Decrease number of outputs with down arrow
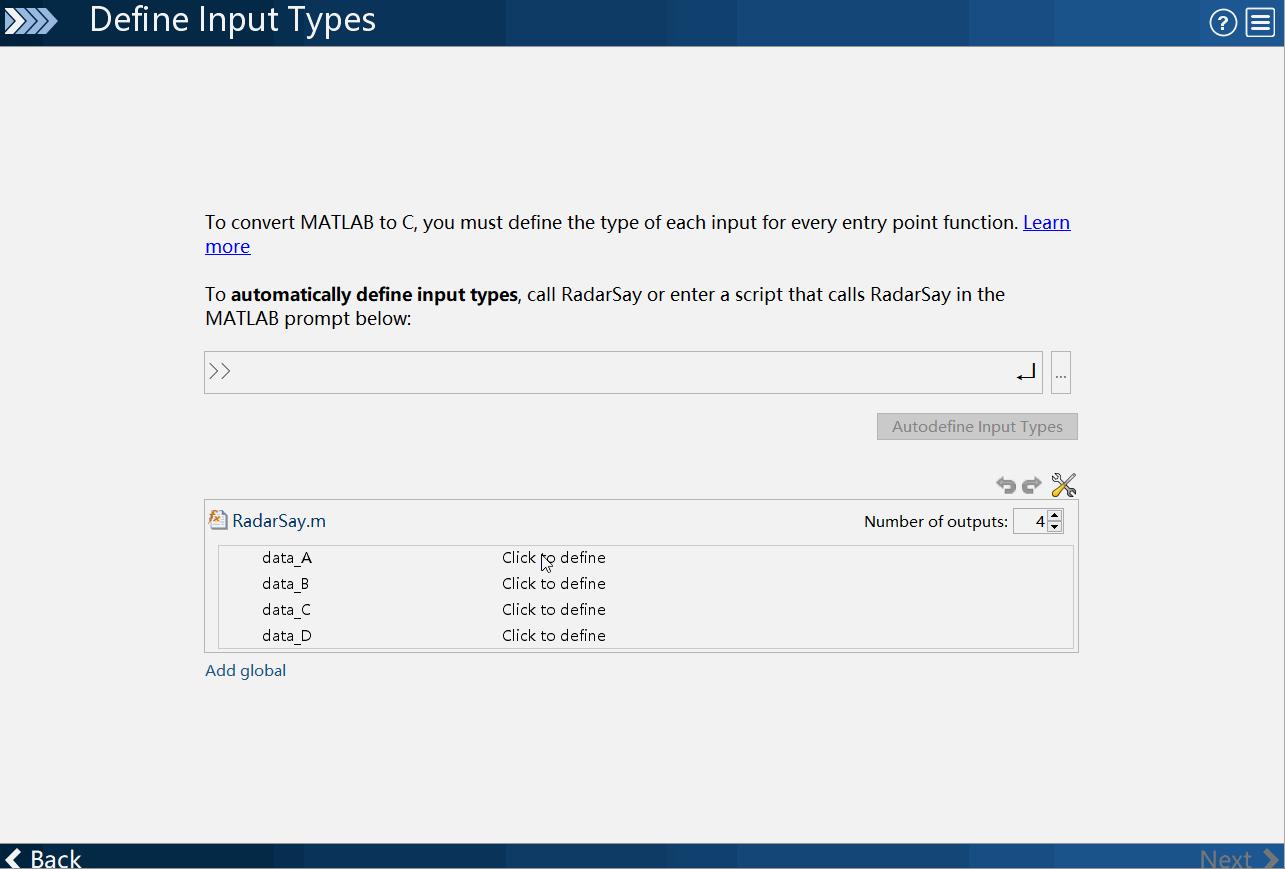 pyautogui.click(x=1054, y=527)
